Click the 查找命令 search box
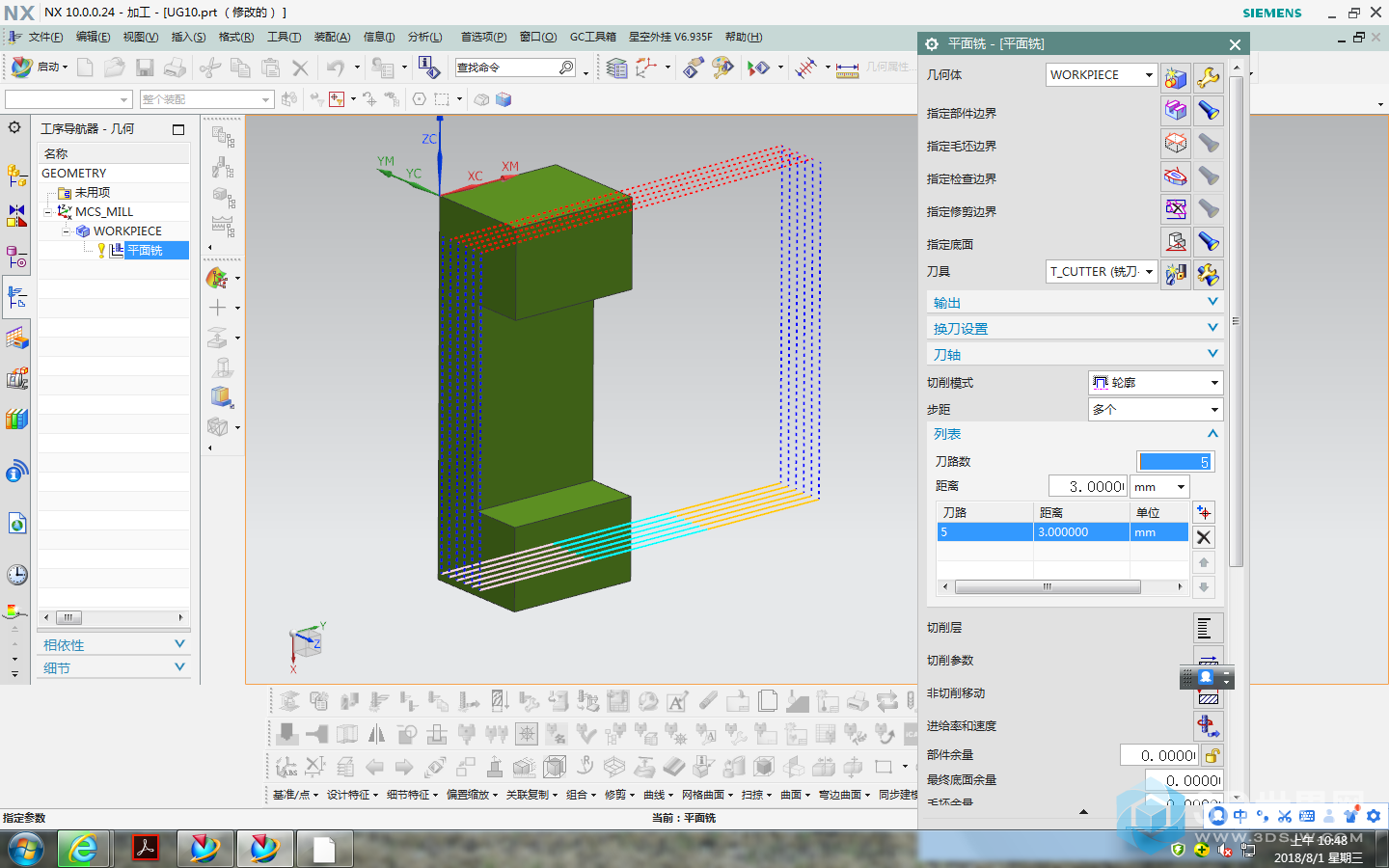This screenshot has width=1389, height=868. pos(516,68)
